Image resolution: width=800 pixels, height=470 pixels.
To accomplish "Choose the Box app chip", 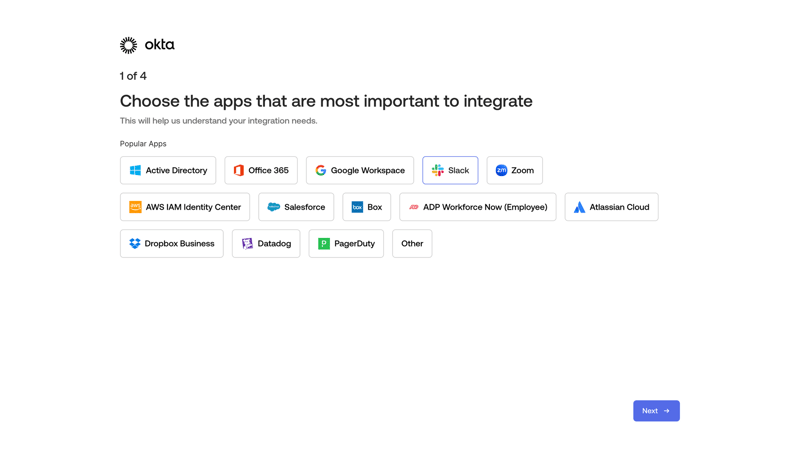I will click(x=366, y=207).
